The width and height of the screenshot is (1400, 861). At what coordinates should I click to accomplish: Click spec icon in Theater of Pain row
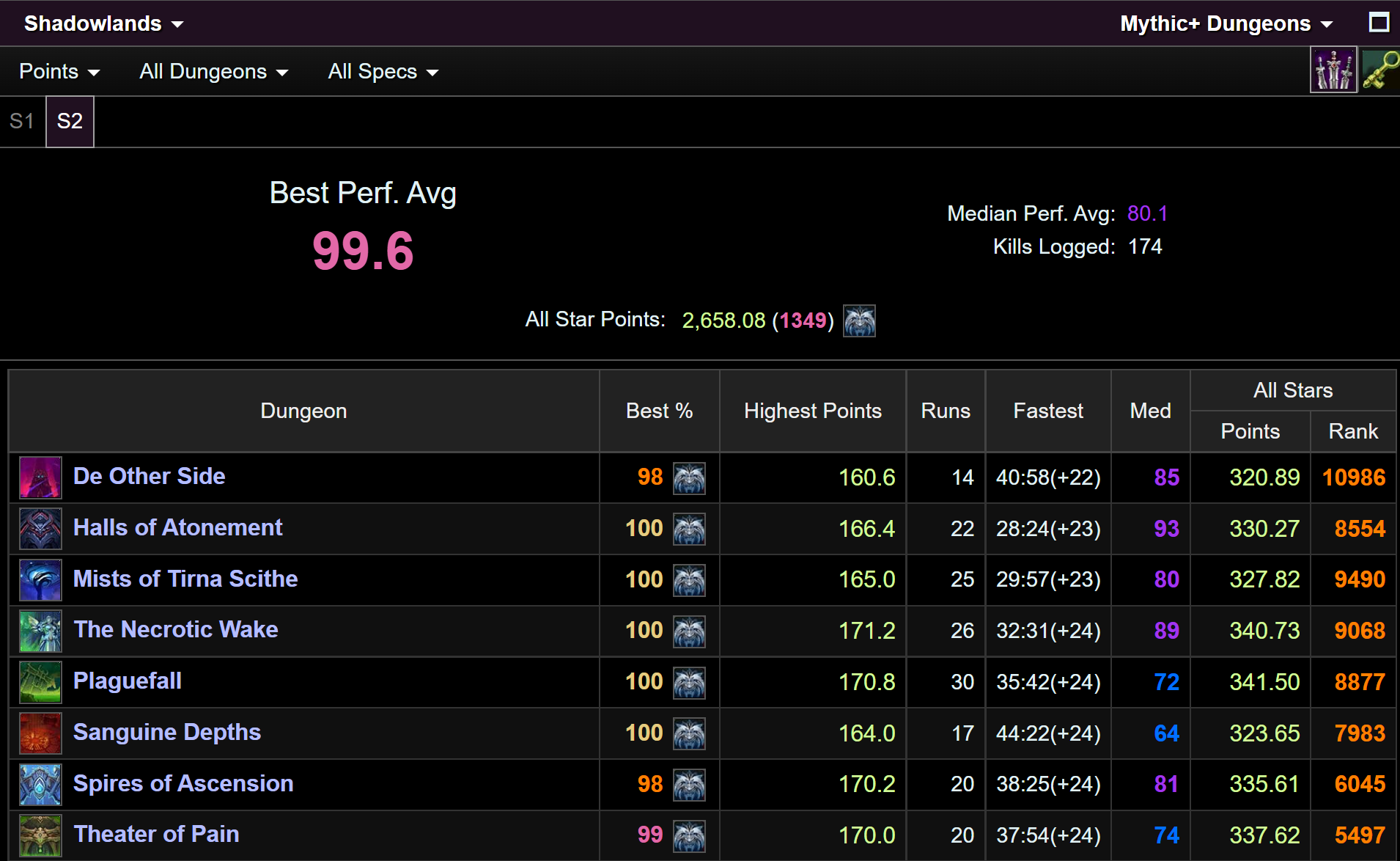point(689,836)
